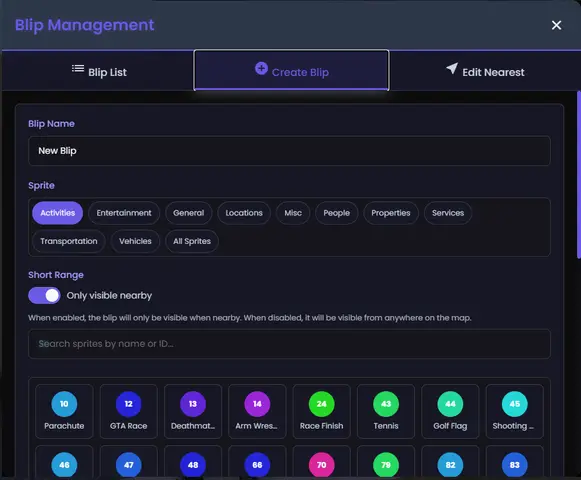This screenshot has width=581, height=480.
Task: Filter sprites by People category
Action: pos(336,213)
